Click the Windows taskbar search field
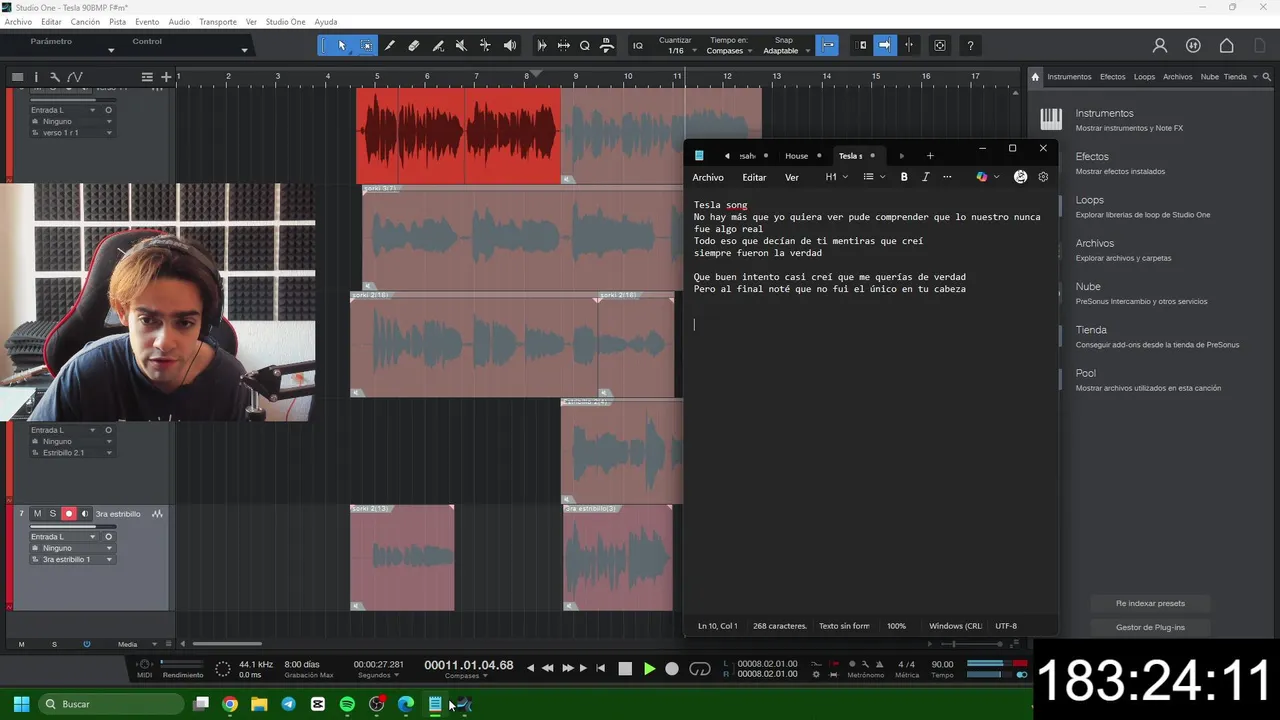Viewport: 1280px width, 720px height. [x=112, y=704]
